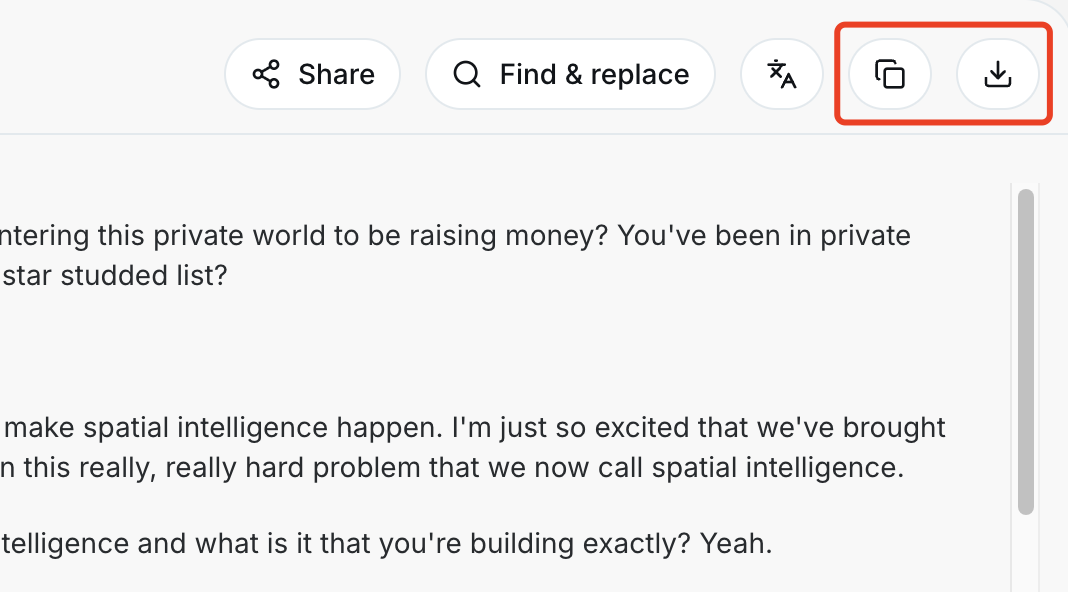
Task: Click the Share button
Action: click(313, 74)
